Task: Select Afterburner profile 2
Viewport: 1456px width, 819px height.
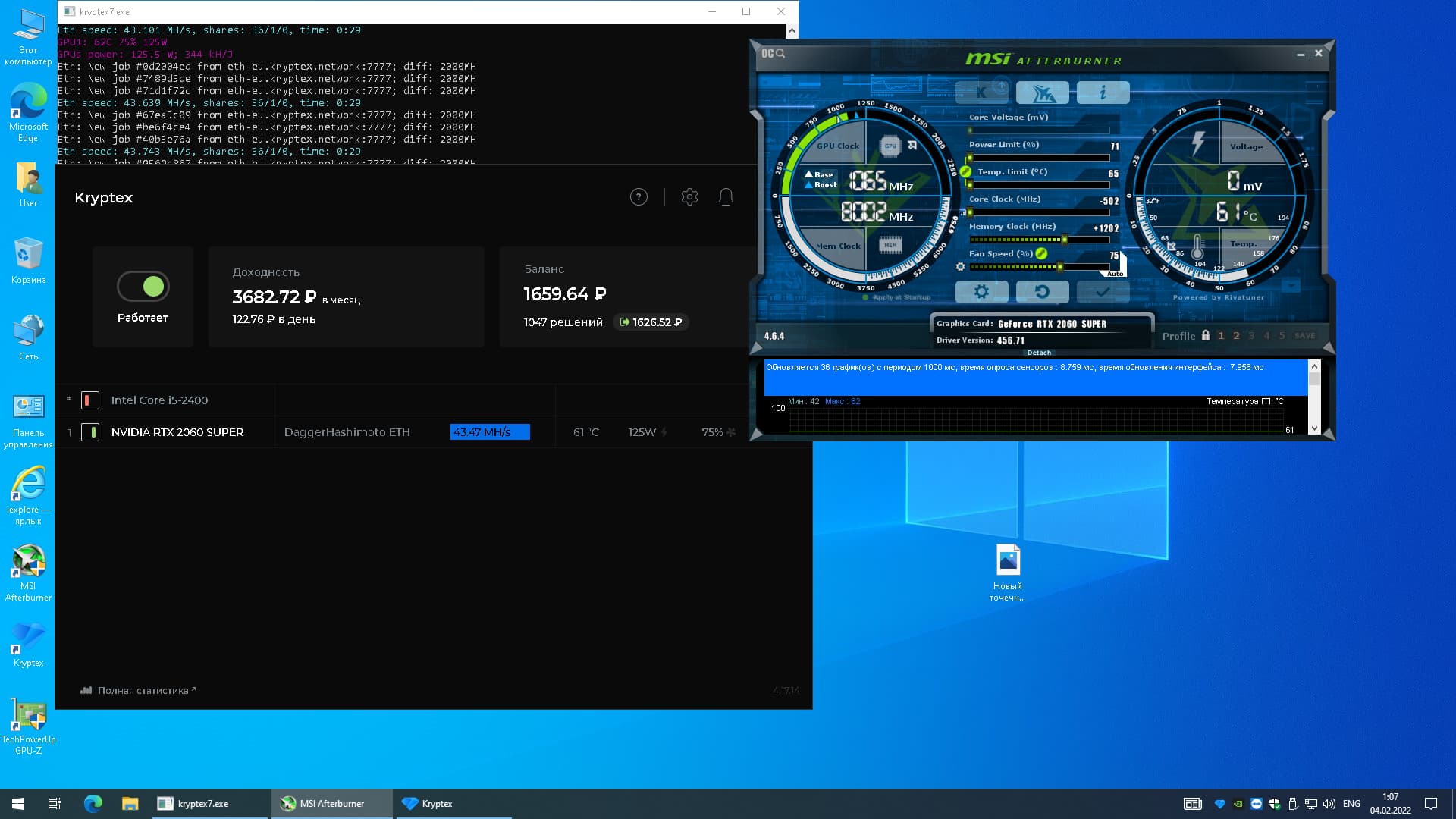Action: (x=1236, y=335)
